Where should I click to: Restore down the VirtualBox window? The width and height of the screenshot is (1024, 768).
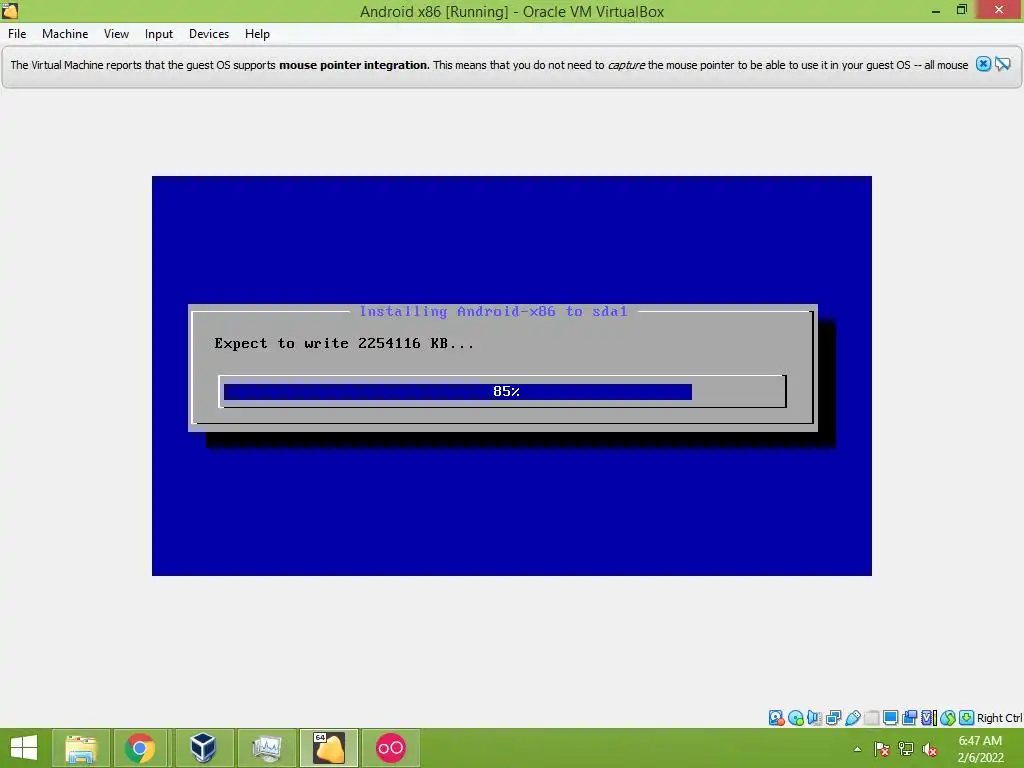point(961,10)
